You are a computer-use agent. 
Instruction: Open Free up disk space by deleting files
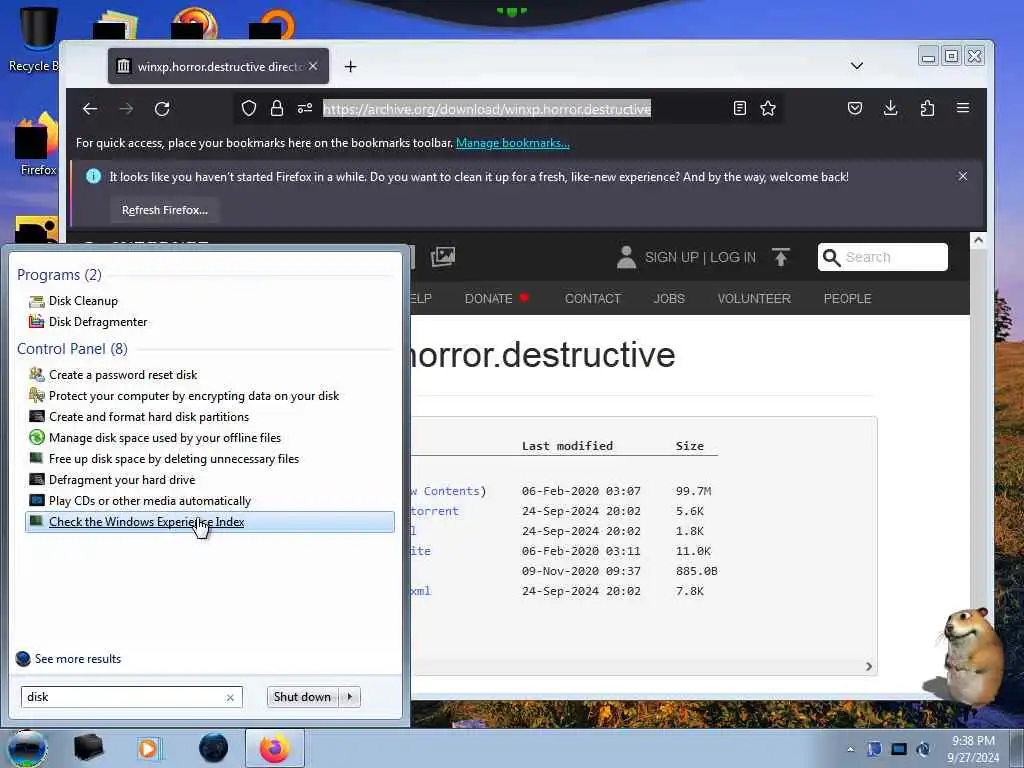pyautogui.click(x=174, y=458)
